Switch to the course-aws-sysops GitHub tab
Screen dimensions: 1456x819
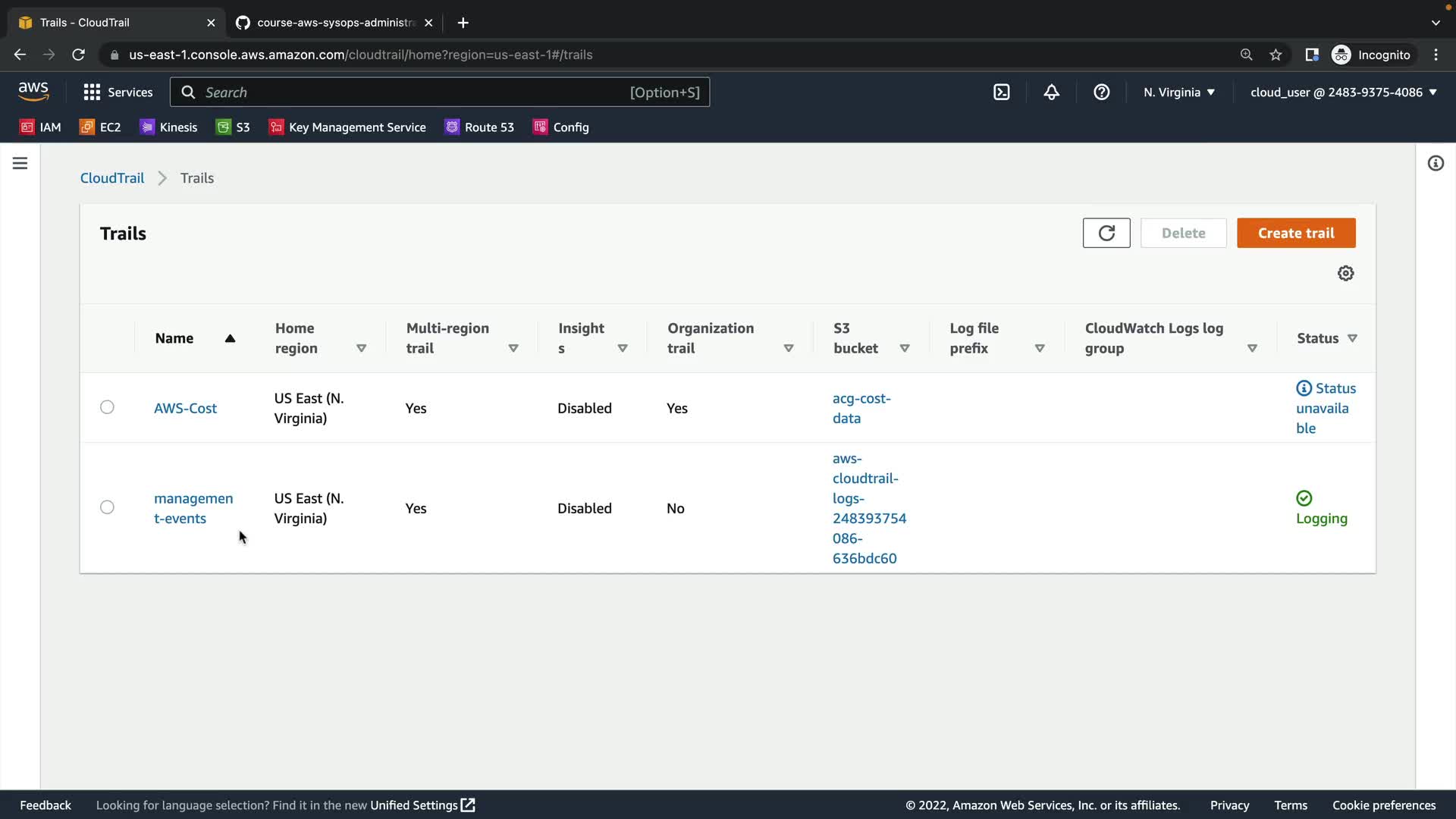tap(334, 23)
